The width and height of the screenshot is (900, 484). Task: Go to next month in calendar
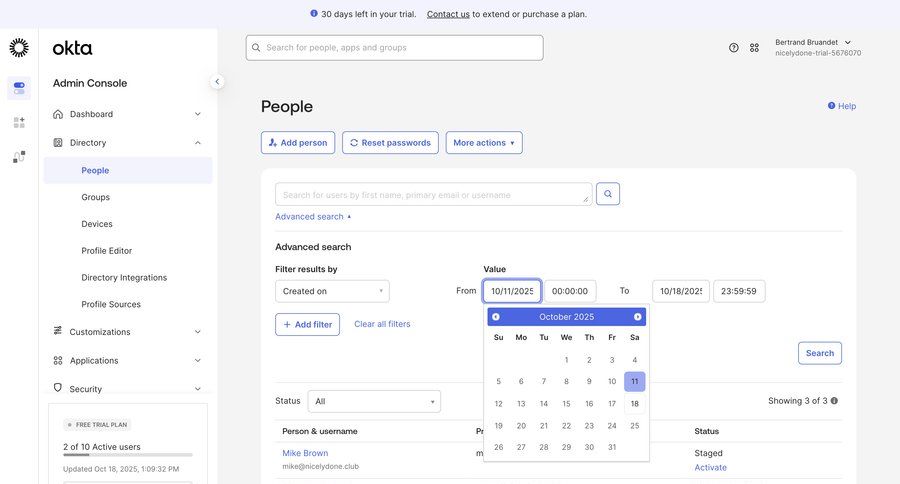[638, 317]
